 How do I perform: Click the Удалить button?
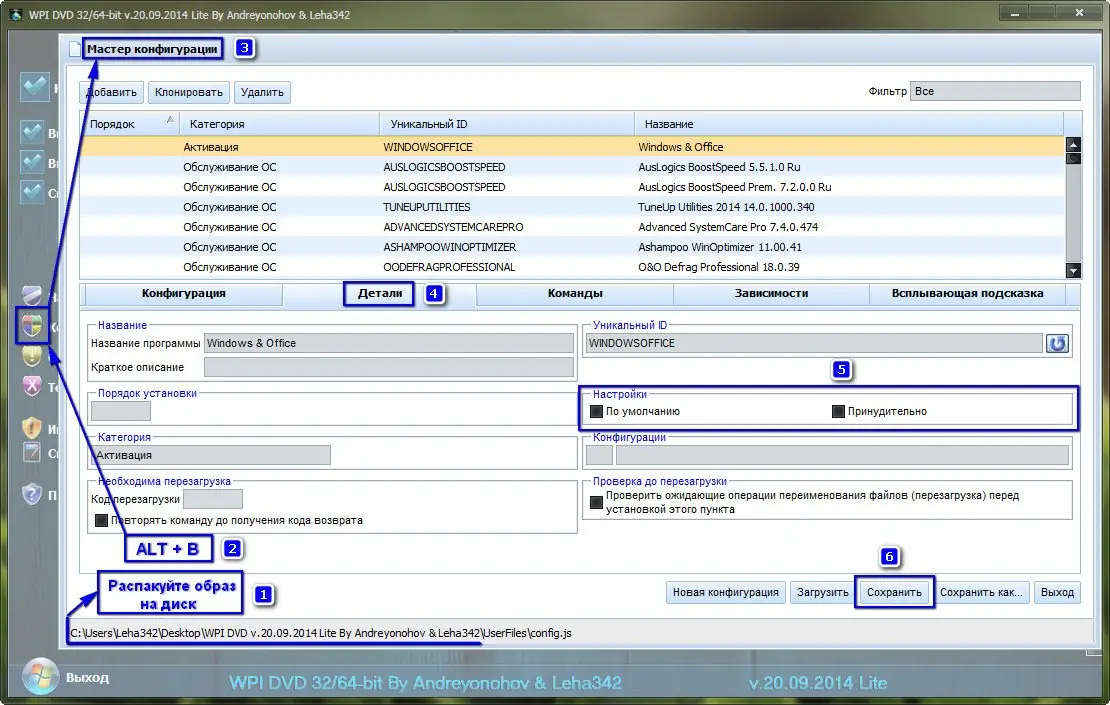(x=262, y=92)
